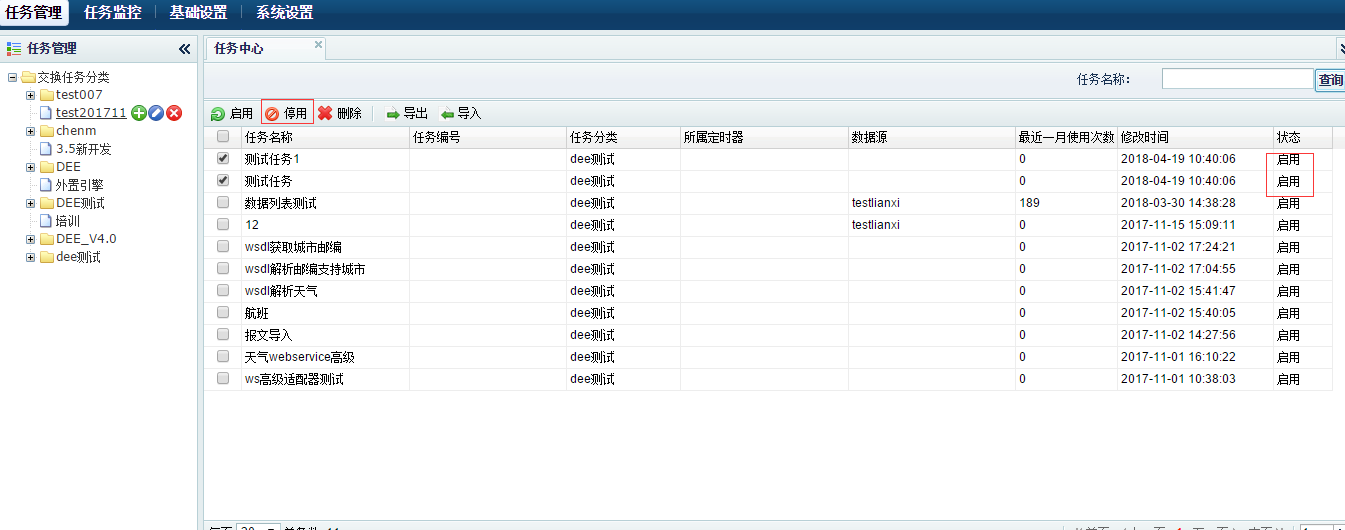Select the 3.5新开发 tree item
This screenshot has width=1345, height=530.
click(83, 149)
